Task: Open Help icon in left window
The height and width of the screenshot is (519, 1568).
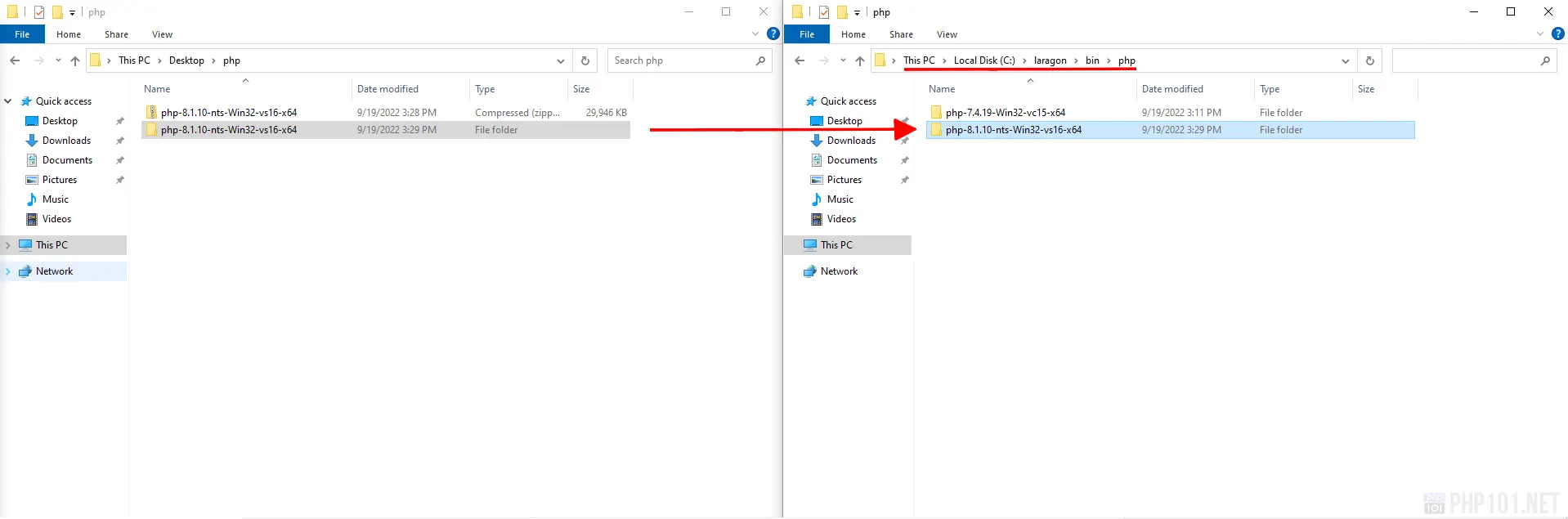Action: 773,34
